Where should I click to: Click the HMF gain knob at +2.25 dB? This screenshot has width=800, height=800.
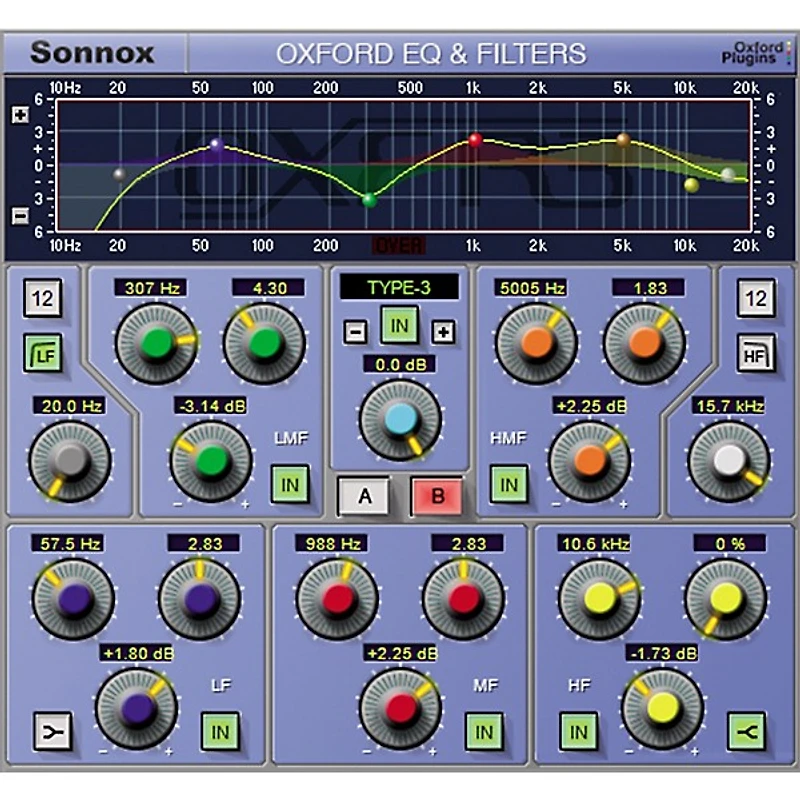pos(590,461)
